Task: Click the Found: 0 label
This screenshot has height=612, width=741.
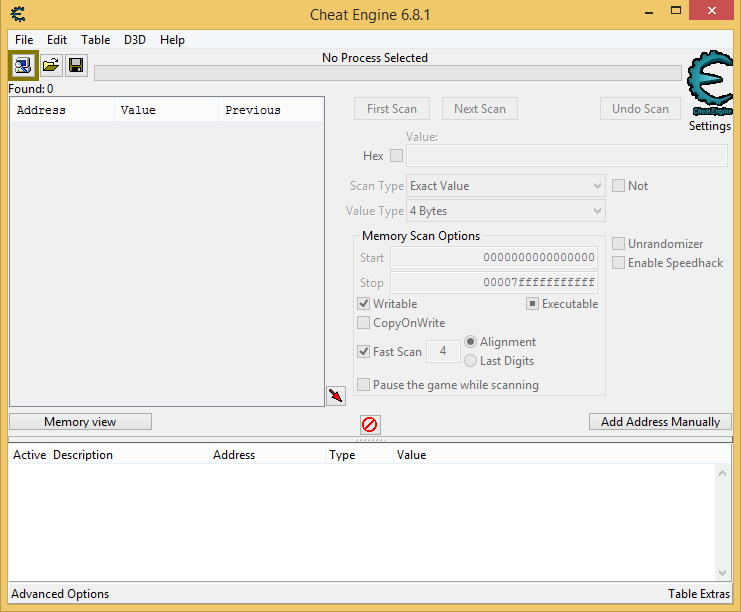Action: pos(31,89)
